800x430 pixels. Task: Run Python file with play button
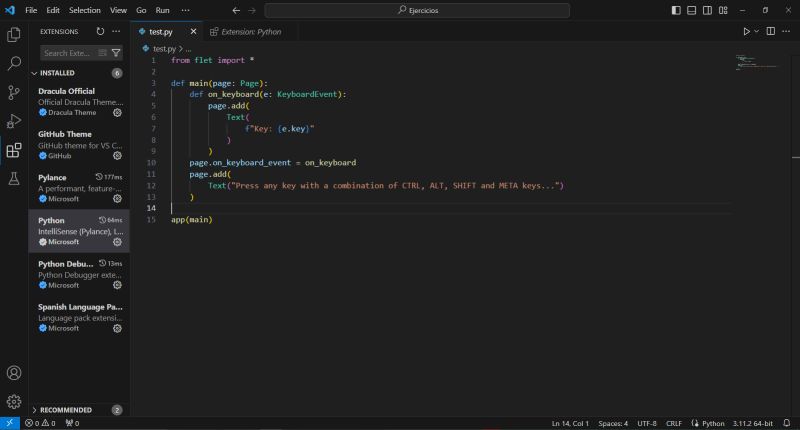point(746,32)
